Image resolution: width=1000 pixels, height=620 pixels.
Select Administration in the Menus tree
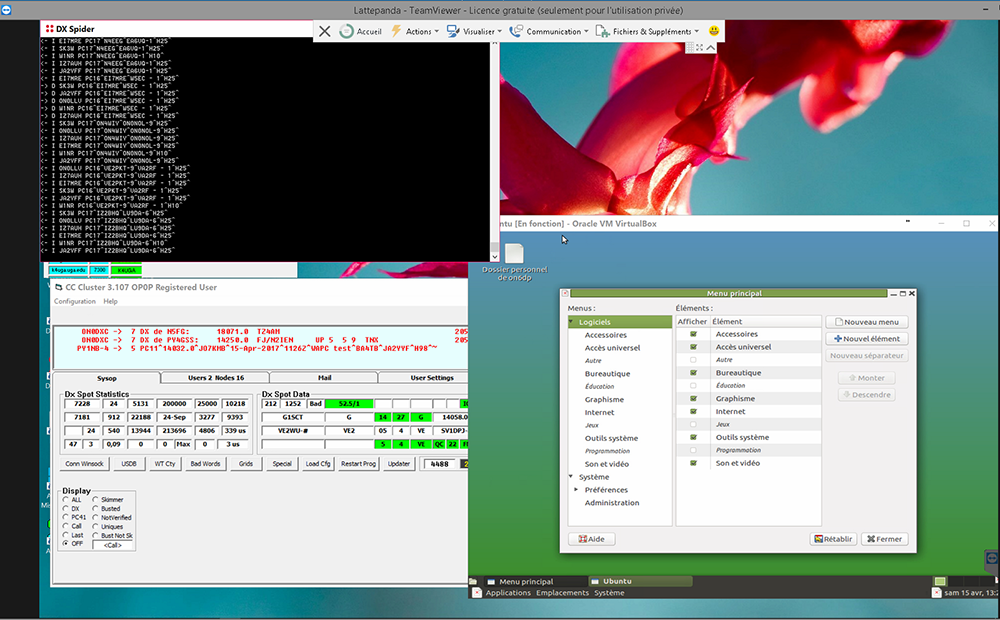[612, 503]
